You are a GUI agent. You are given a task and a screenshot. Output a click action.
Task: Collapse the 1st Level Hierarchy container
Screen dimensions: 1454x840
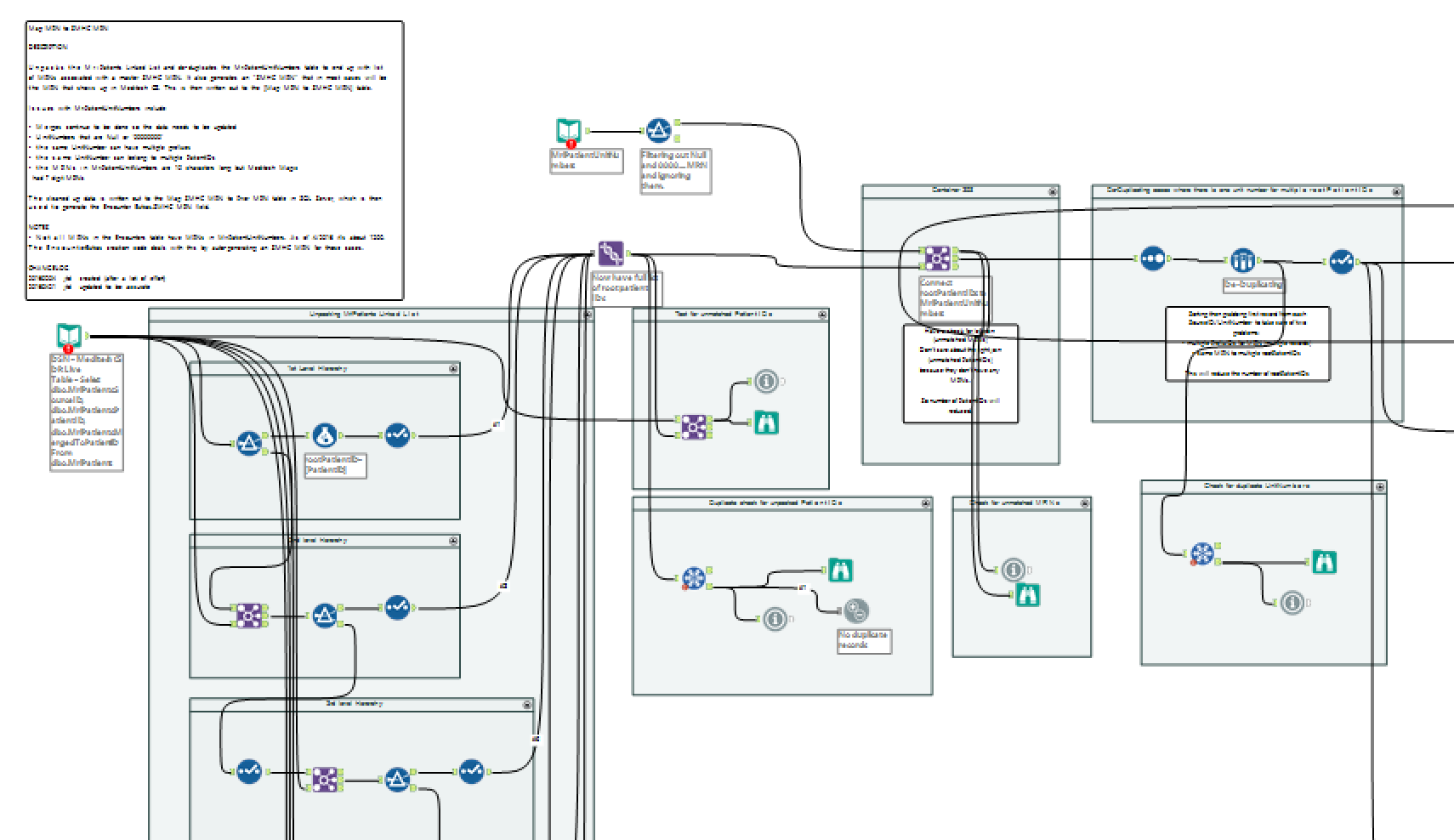[x=453, y=368]
